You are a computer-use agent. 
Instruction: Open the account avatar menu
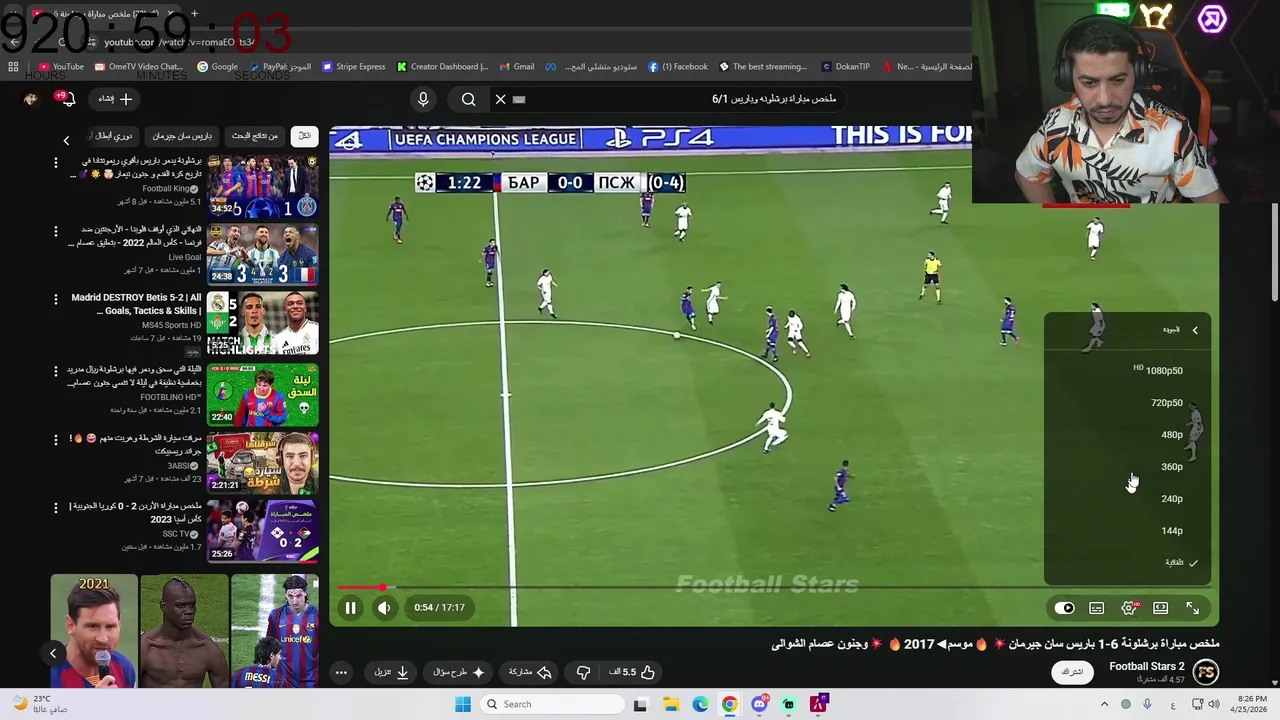tap(31, 99)
